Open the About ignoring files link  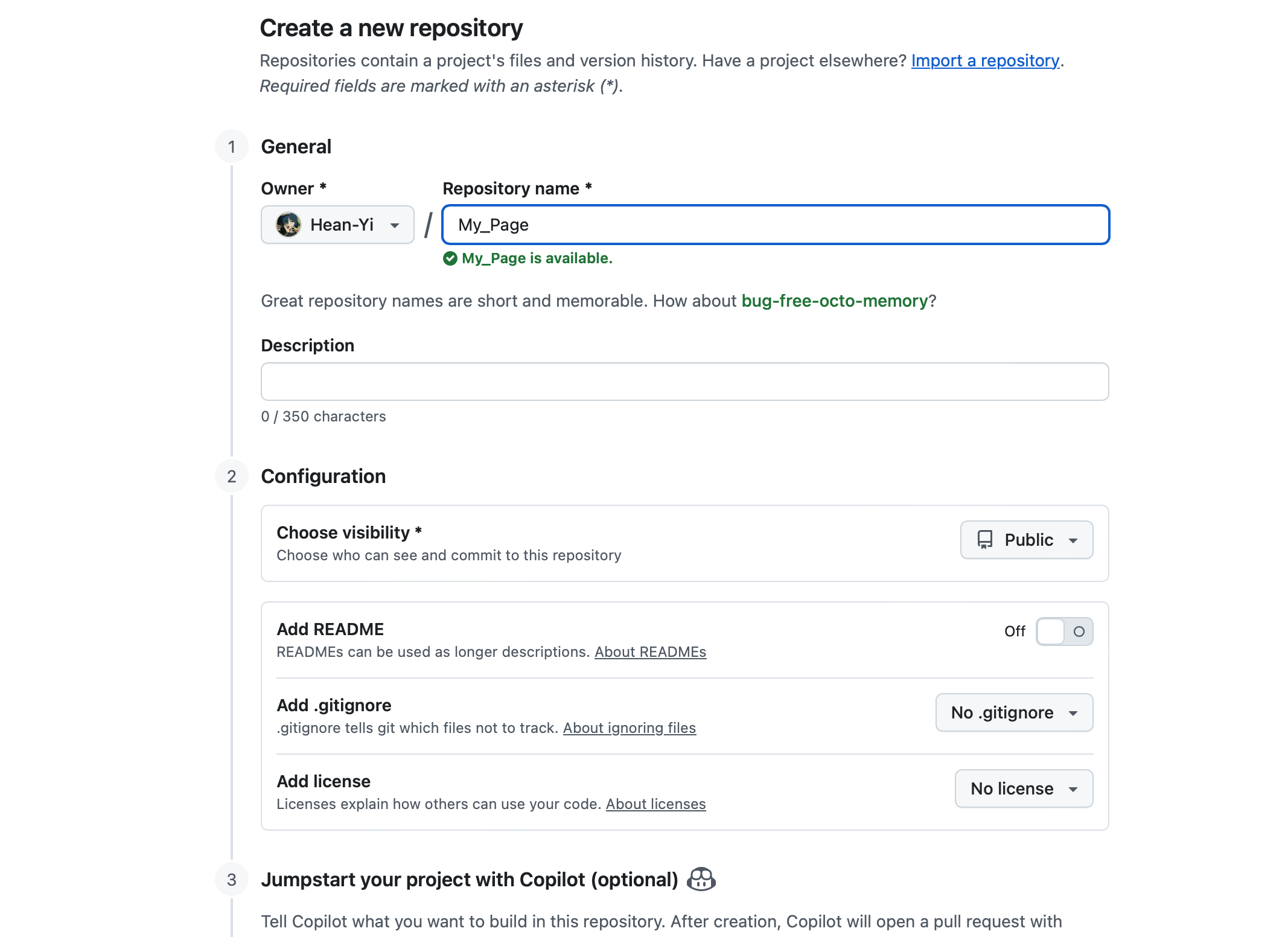tap(629, 728)
